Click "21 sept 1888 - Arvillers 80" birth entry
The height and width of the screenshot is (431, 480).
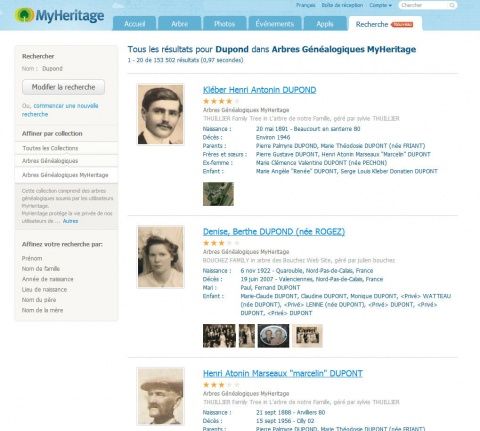point(290,412)
